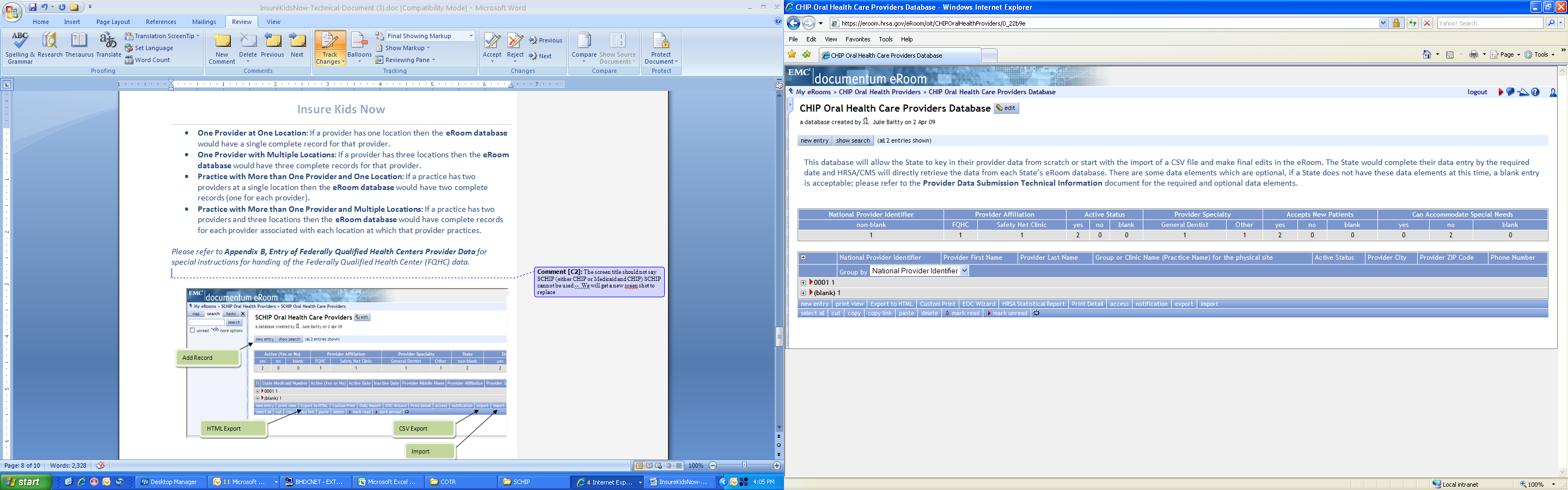Open the Balloons dropdown
The image size is (1568, 490).
[x=359, y=48]
